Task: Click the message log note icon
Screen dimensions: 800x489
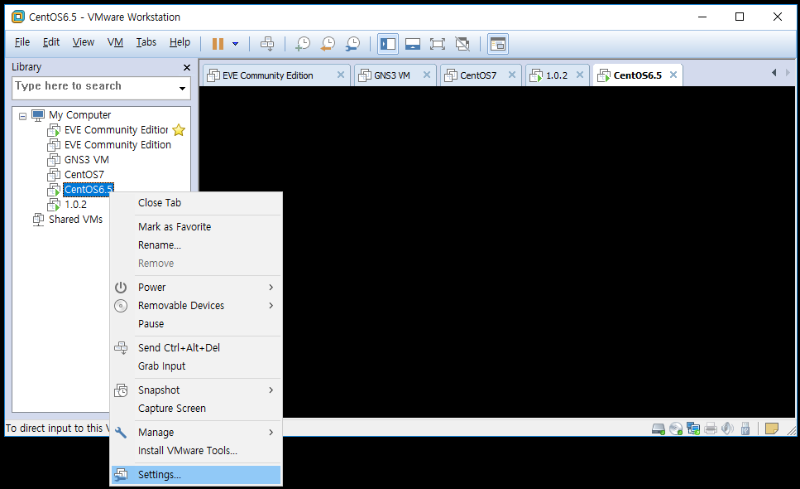Action: [x=772, y=429]
